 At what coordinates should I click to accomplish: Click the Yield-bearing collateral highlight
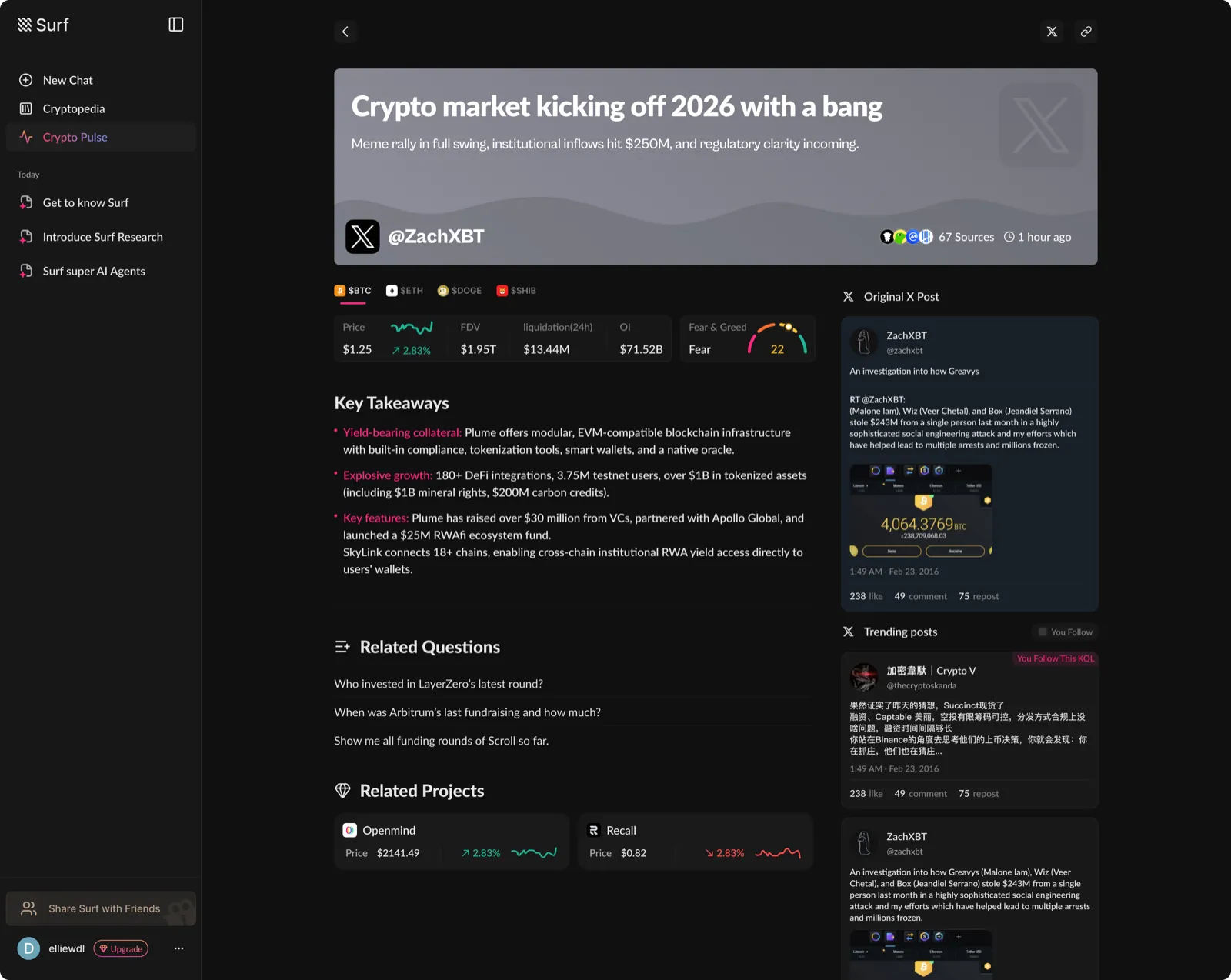(x=402, y=432)
